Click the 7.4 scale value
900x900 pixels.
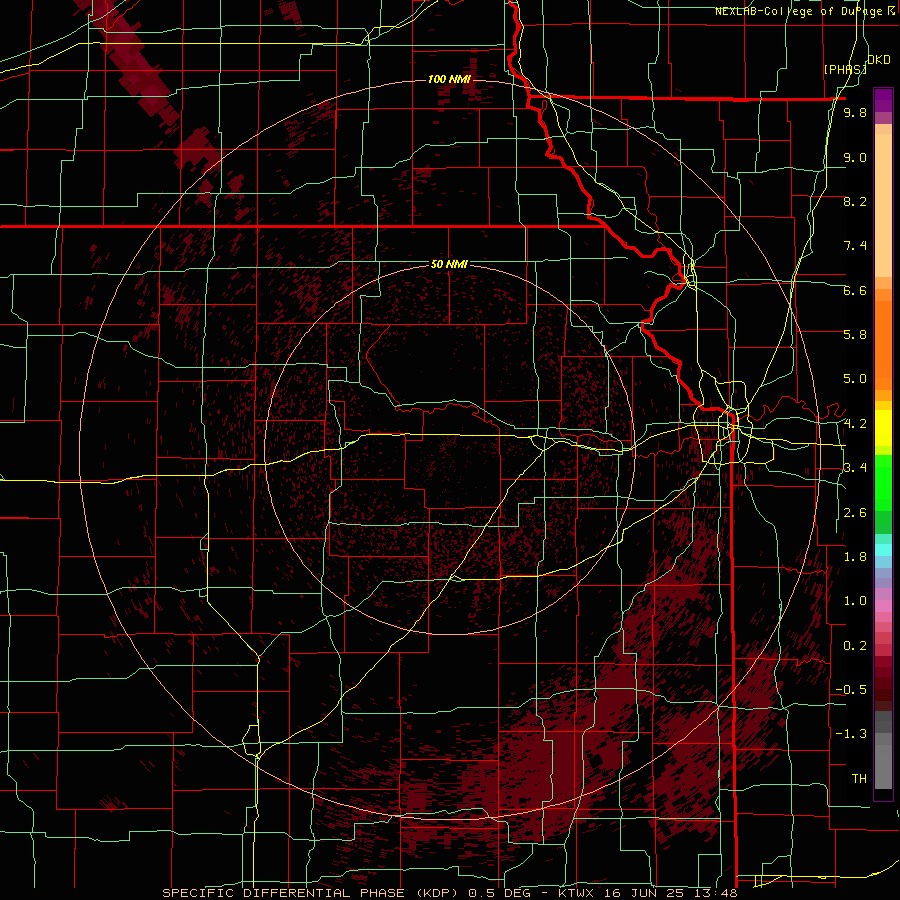tap(855, 246)
